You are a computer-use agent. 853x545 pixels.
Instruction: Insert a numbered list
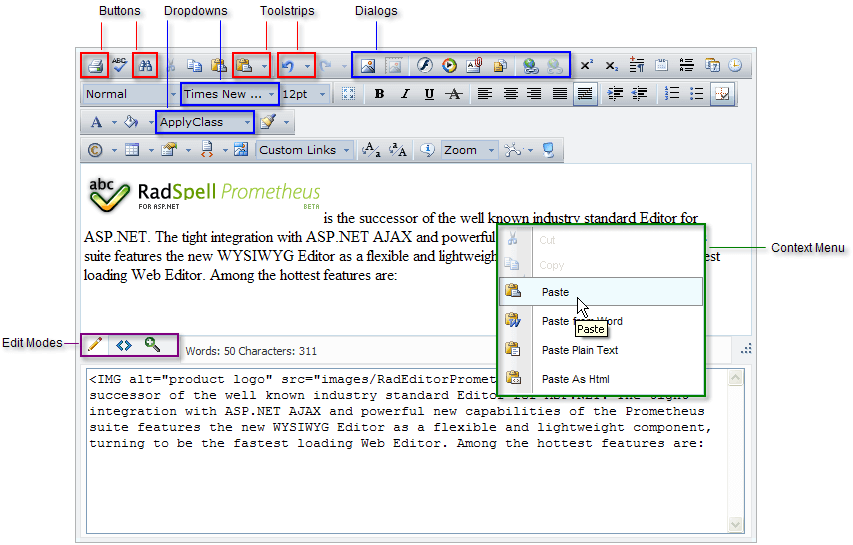point(672,94)
